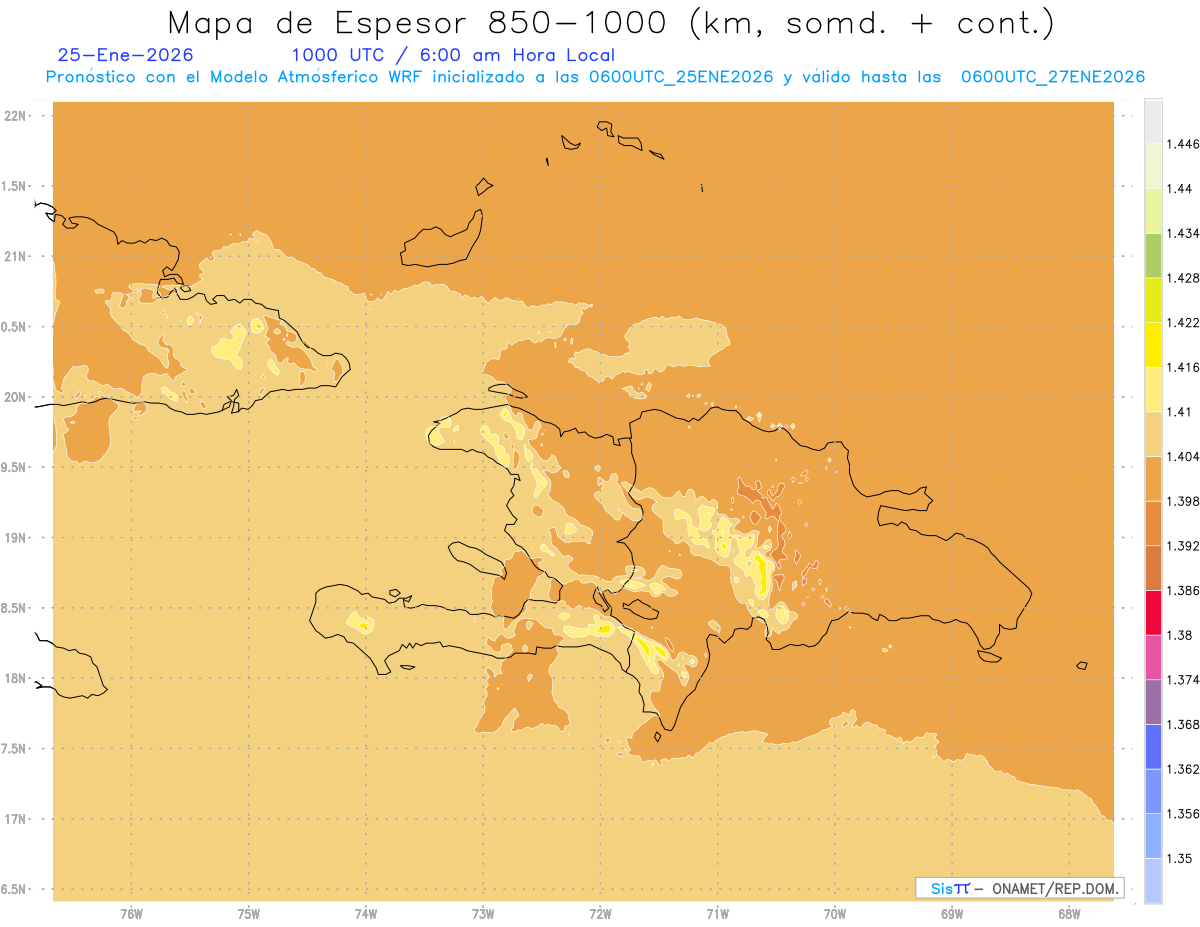Select the "17N" latitude label
Viewport: 1200px width, 927px height.
[15, 819]
